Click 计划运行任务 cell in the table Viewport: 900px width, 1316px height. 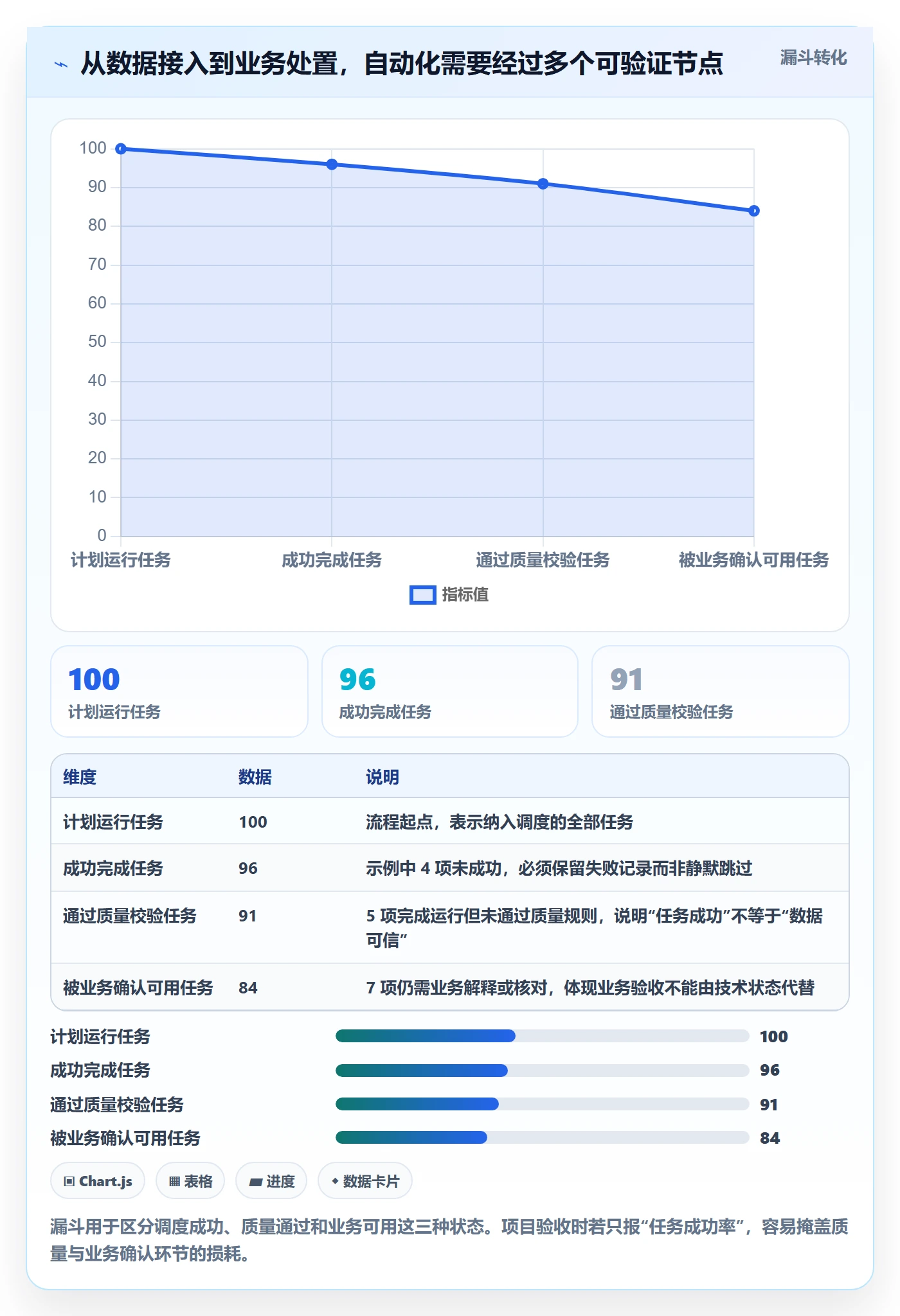[x=113, y=822]
